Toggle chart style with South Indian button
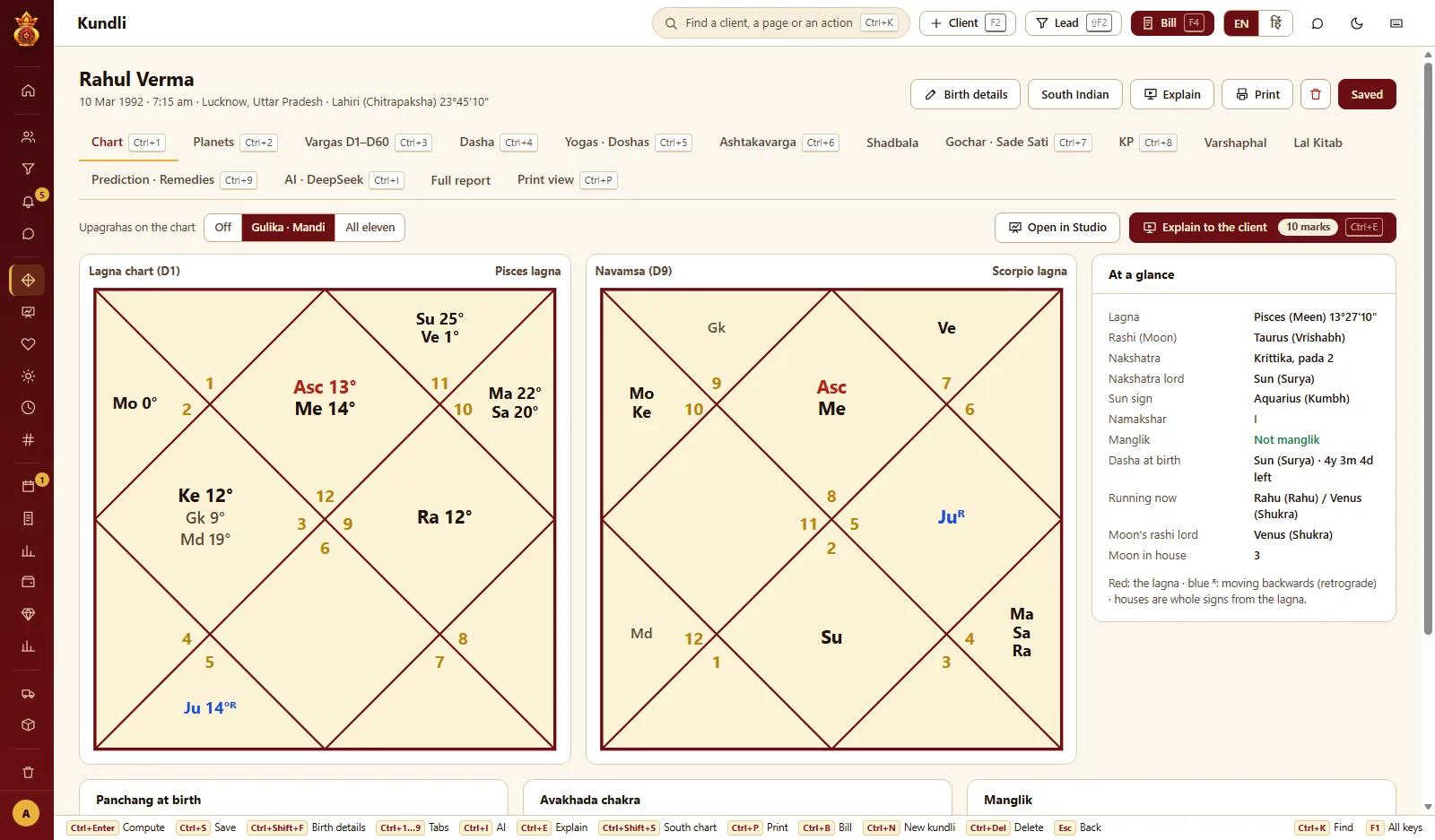1435x840 pixels. [1075, 94]
